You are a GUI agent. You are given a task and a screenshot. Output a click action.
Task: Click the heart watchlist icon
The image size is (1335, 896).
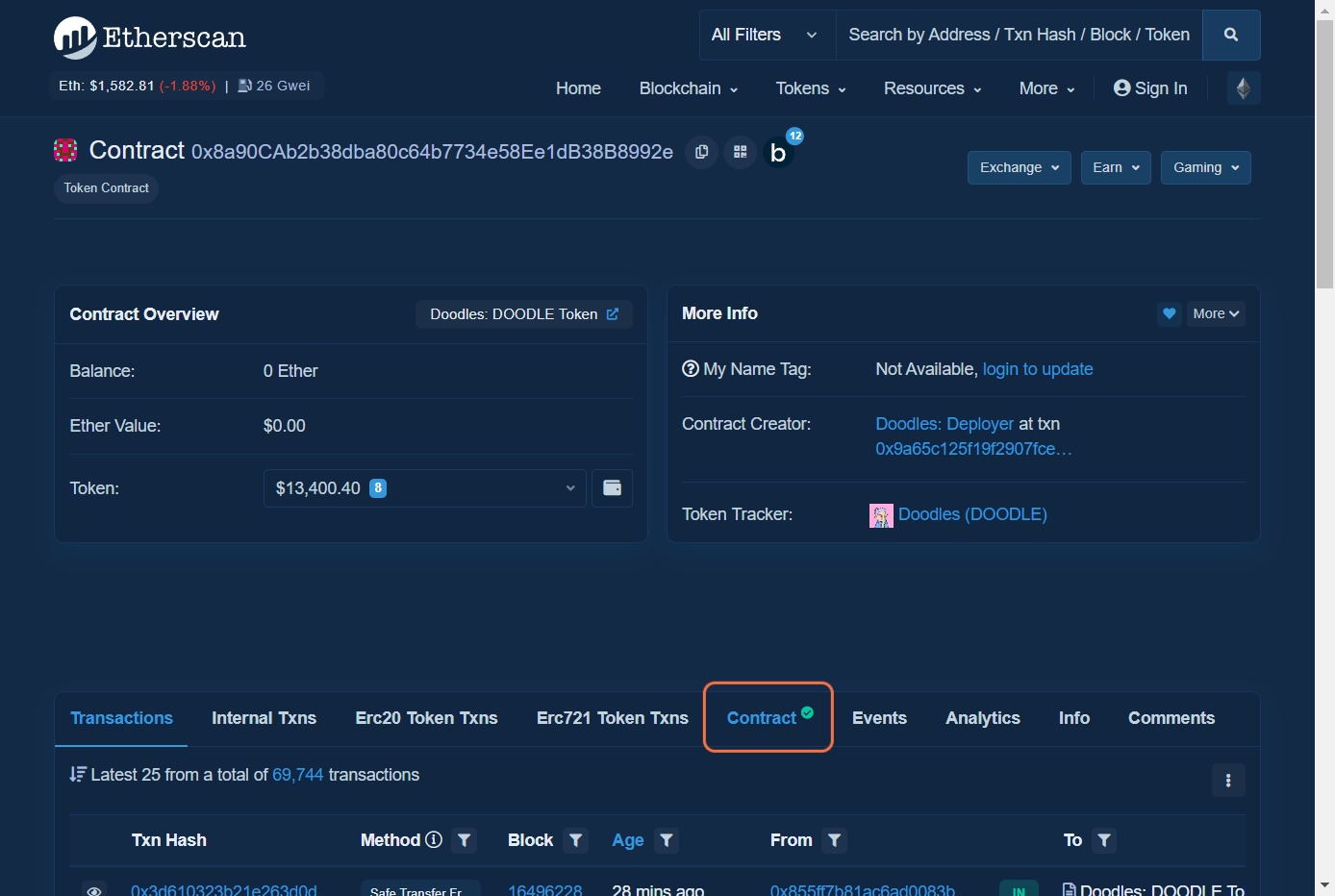1170,313
